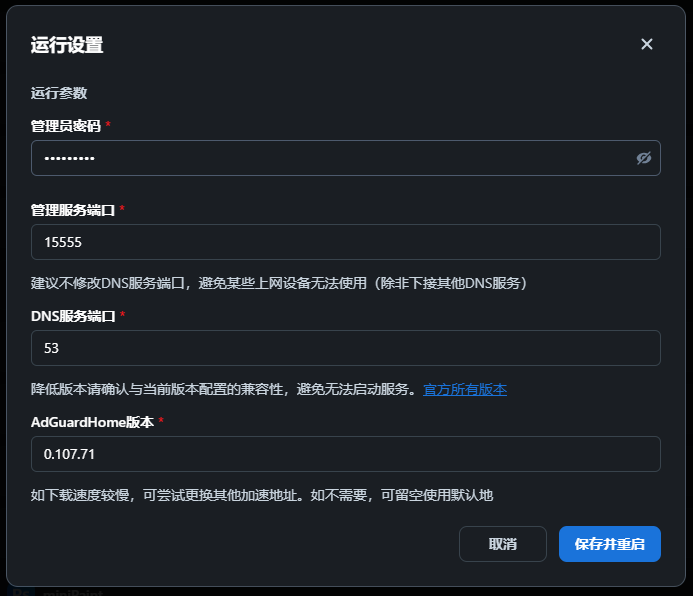Viewport: 693px width, 596px height.
Task: Click the download speed hint text
Action: [x=263, y=495]
